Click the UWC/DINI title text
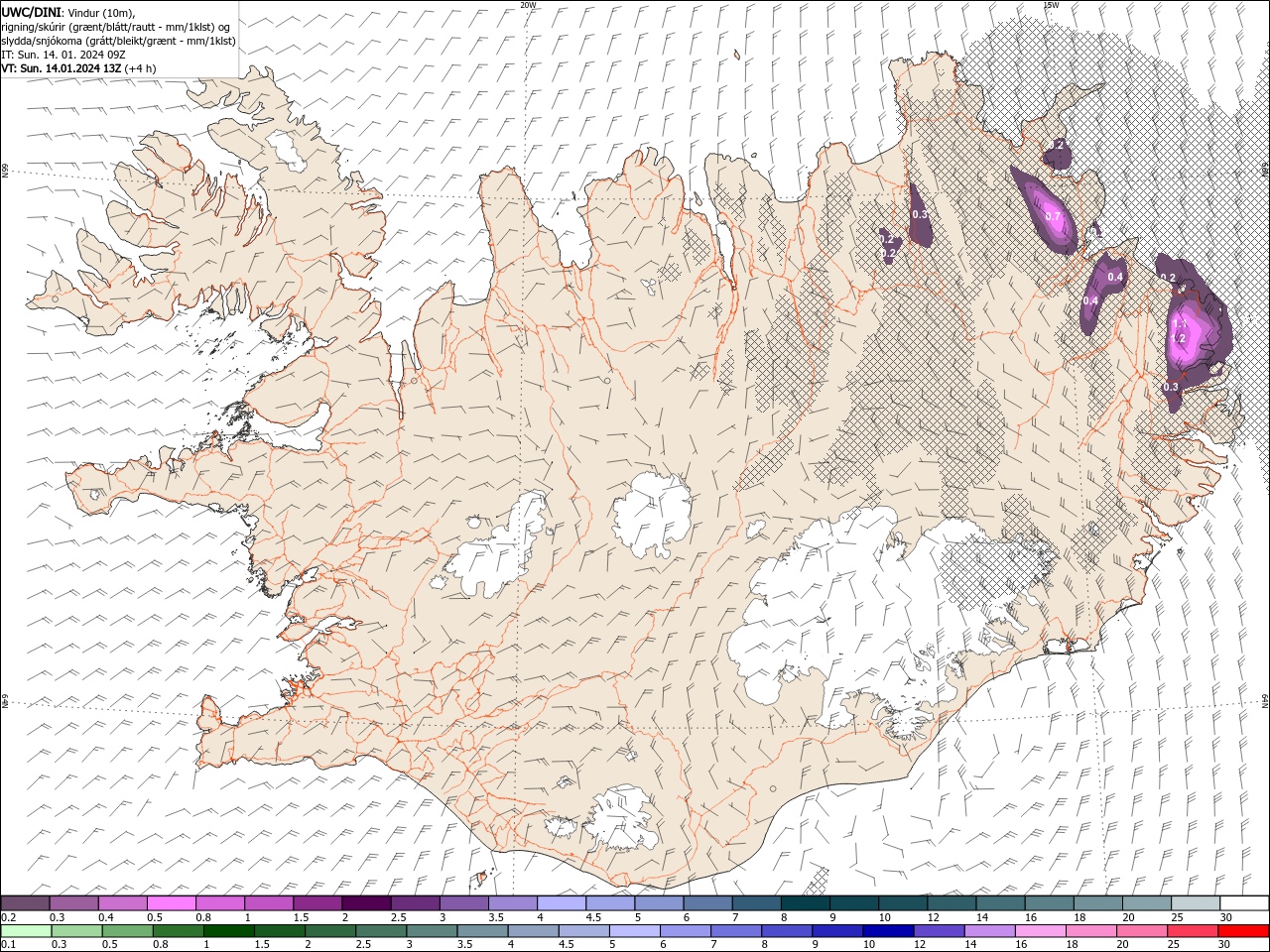The width and height of the screenshot is (1270, 952). [x=32, y=12]
